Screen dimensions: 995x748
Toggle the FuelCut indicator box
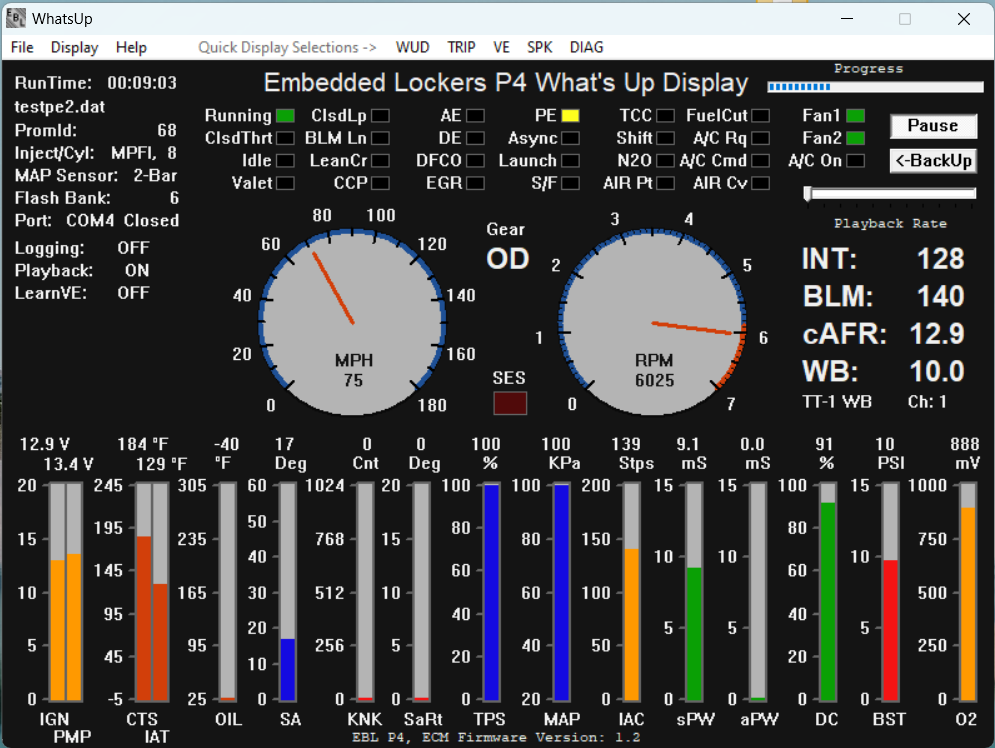(761, 116)
